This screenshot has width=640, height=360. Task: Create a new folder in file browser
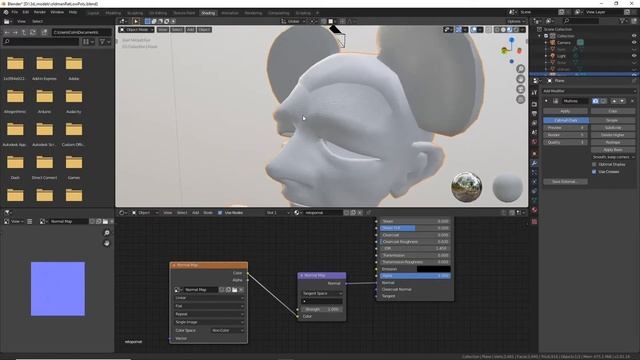(44, 32)
